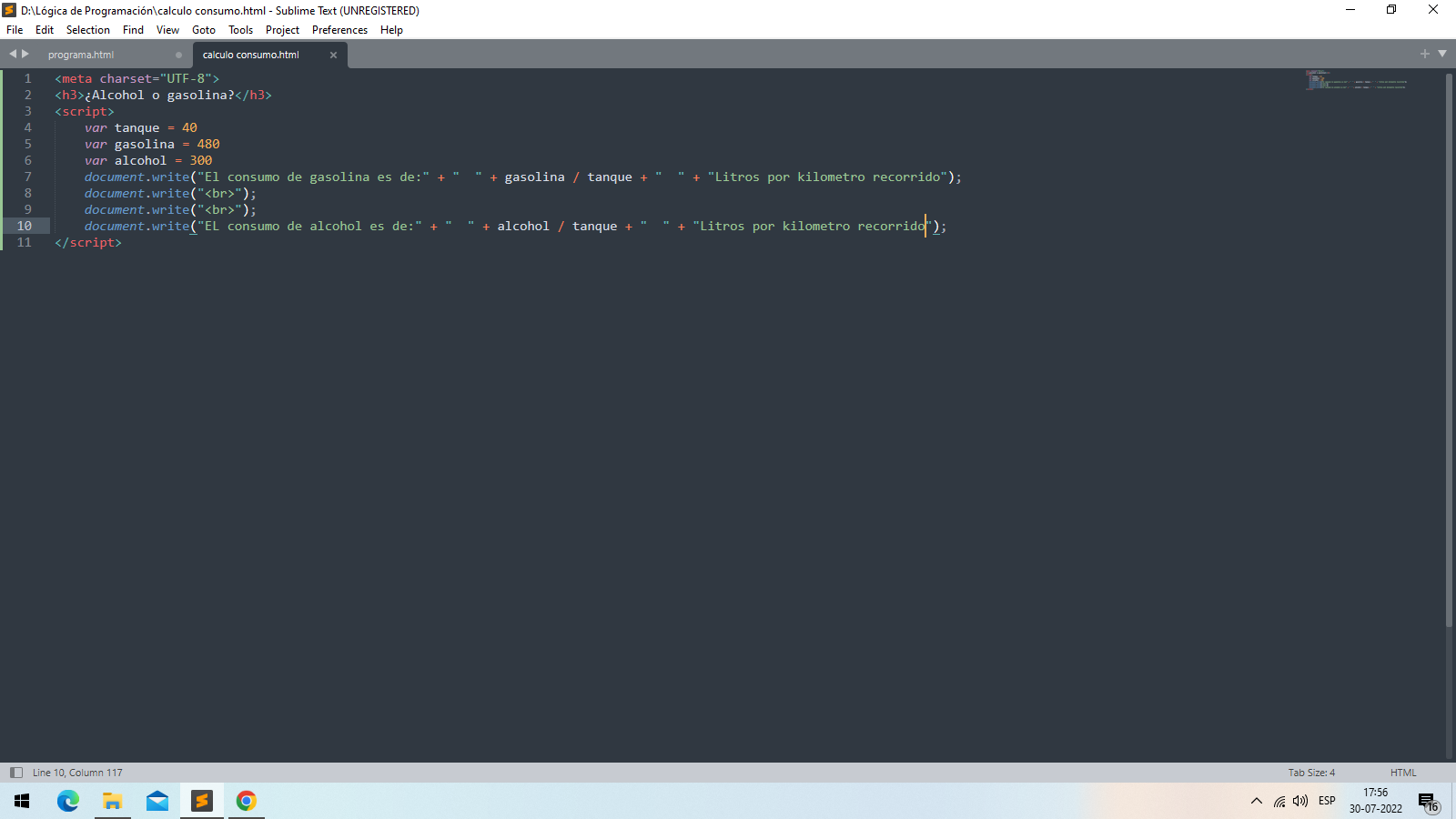Open the View menu
The width and height of the screenshot is (1456, 819).
point(167,30)
